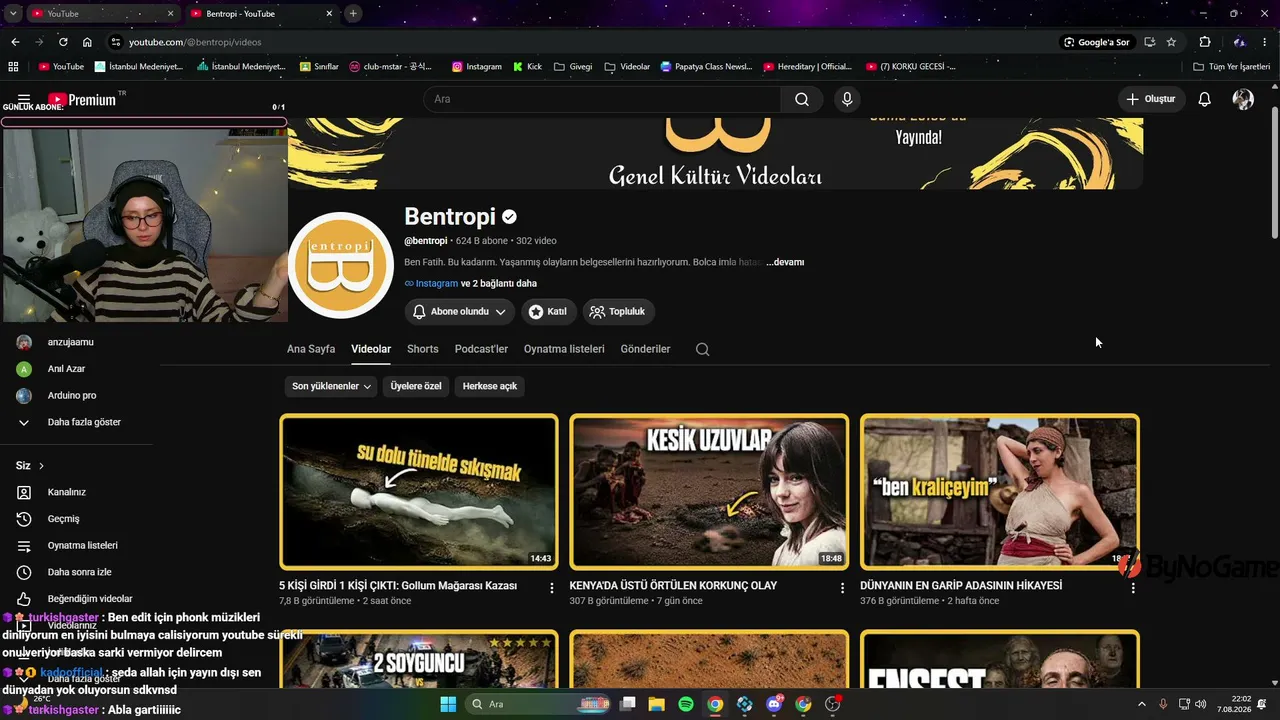This screenshot has height=720, width=1280.
Task: Open options for DÜNYANIN EN GARİP video
Action: pyautogui.click(x=1133, y=588)
